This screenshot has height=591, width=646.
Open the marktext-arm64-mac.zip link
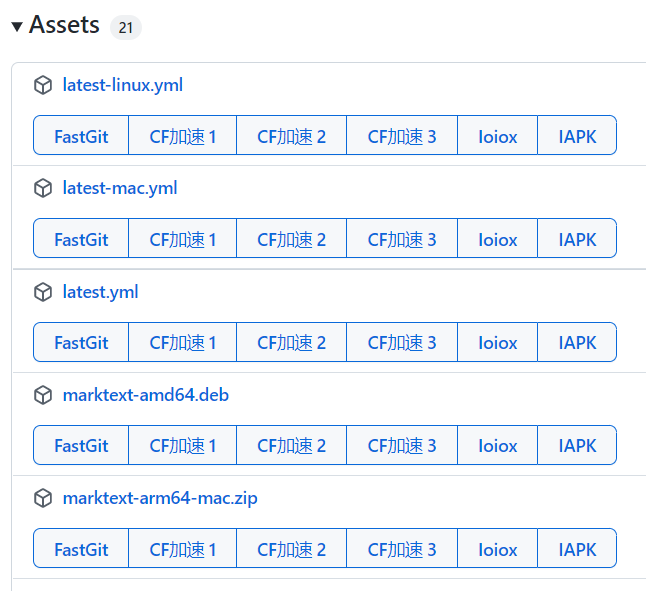pyautogui.click(x=160, y=498)
